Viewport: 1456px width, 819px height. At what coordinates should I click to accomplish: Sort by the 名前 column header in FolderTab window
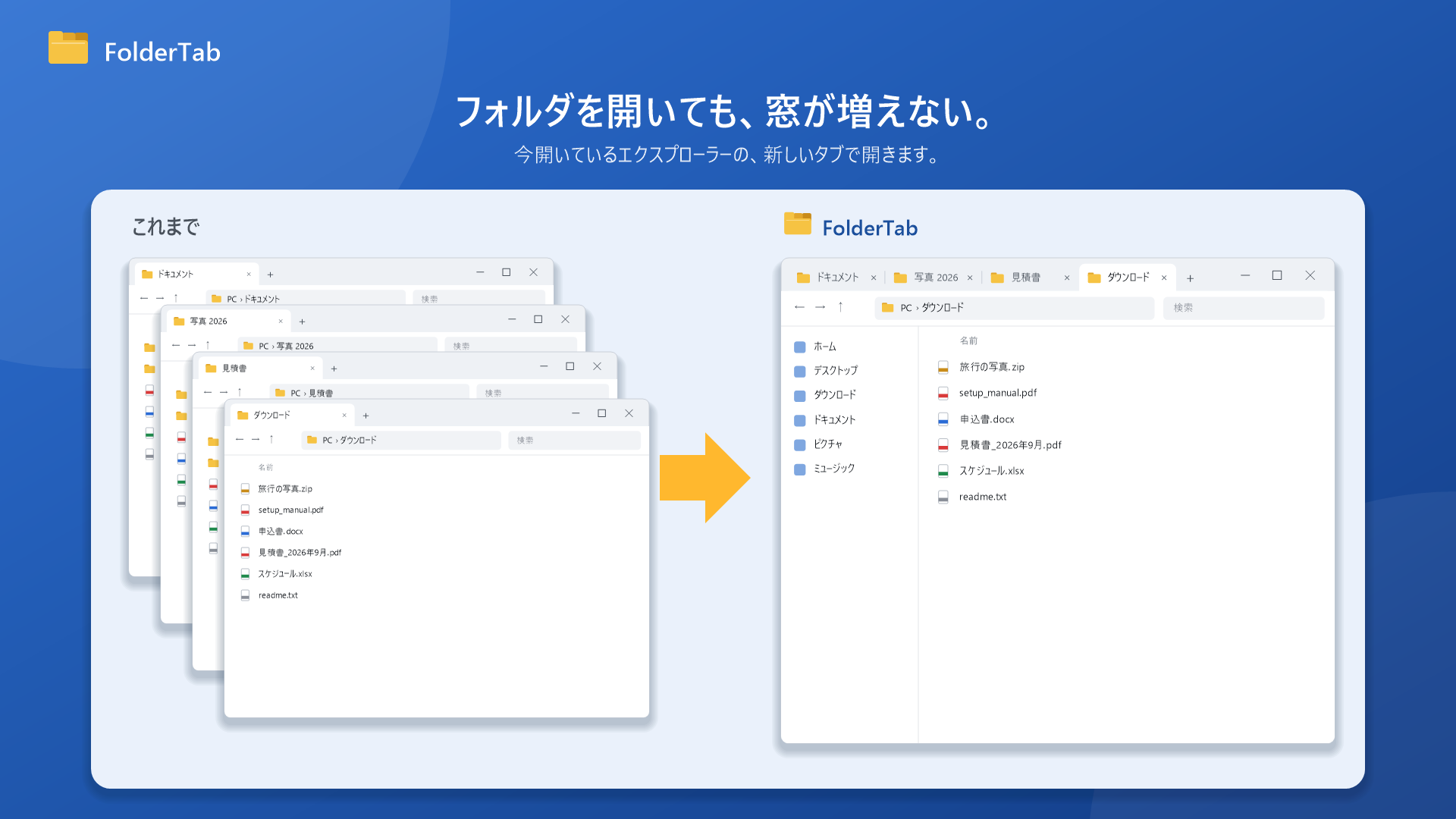pos(968,341)
